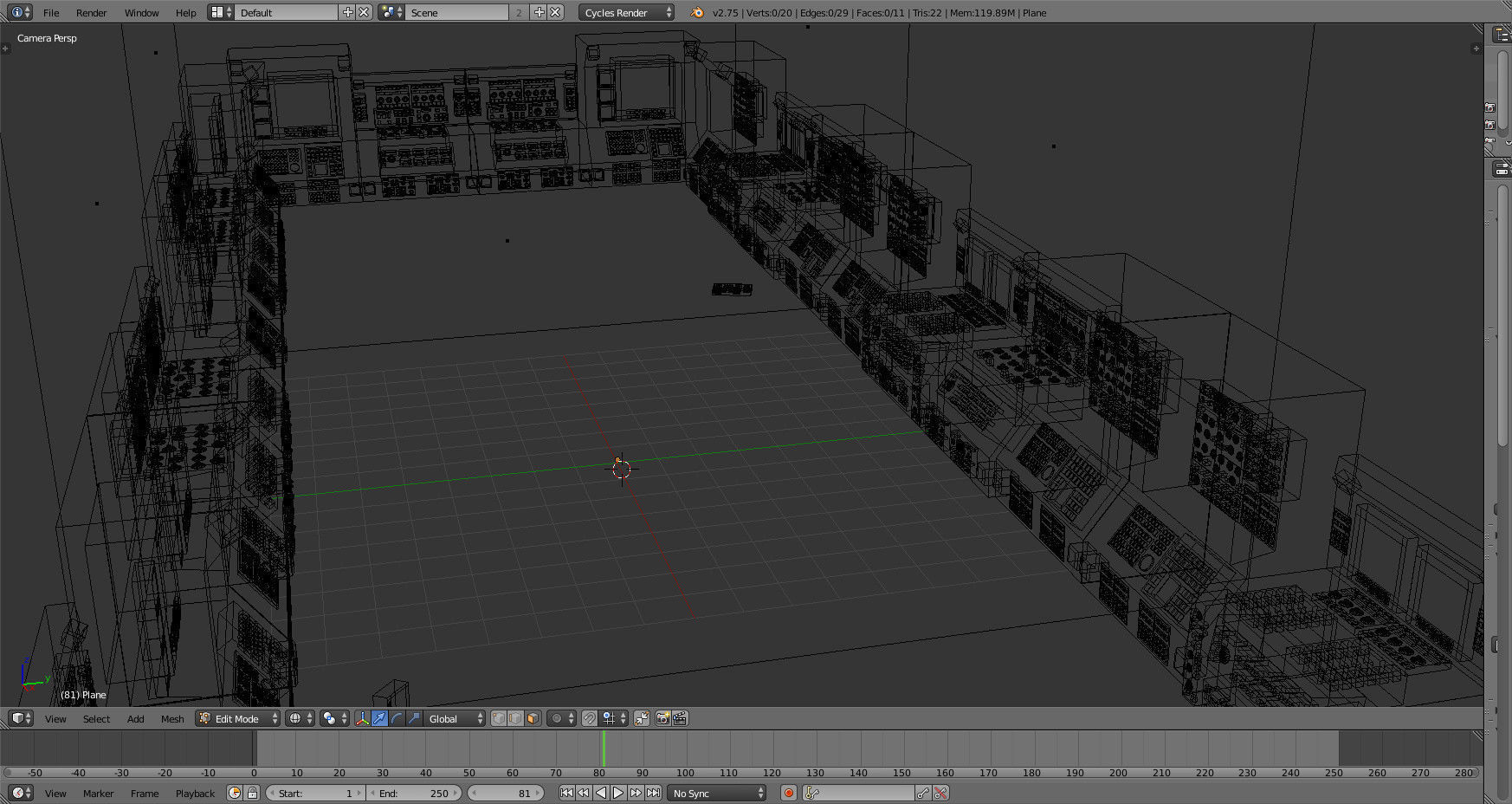Viewport: 1512px width, 804px height.
Task: Click the Default screen layout name field
Action: 286,12
